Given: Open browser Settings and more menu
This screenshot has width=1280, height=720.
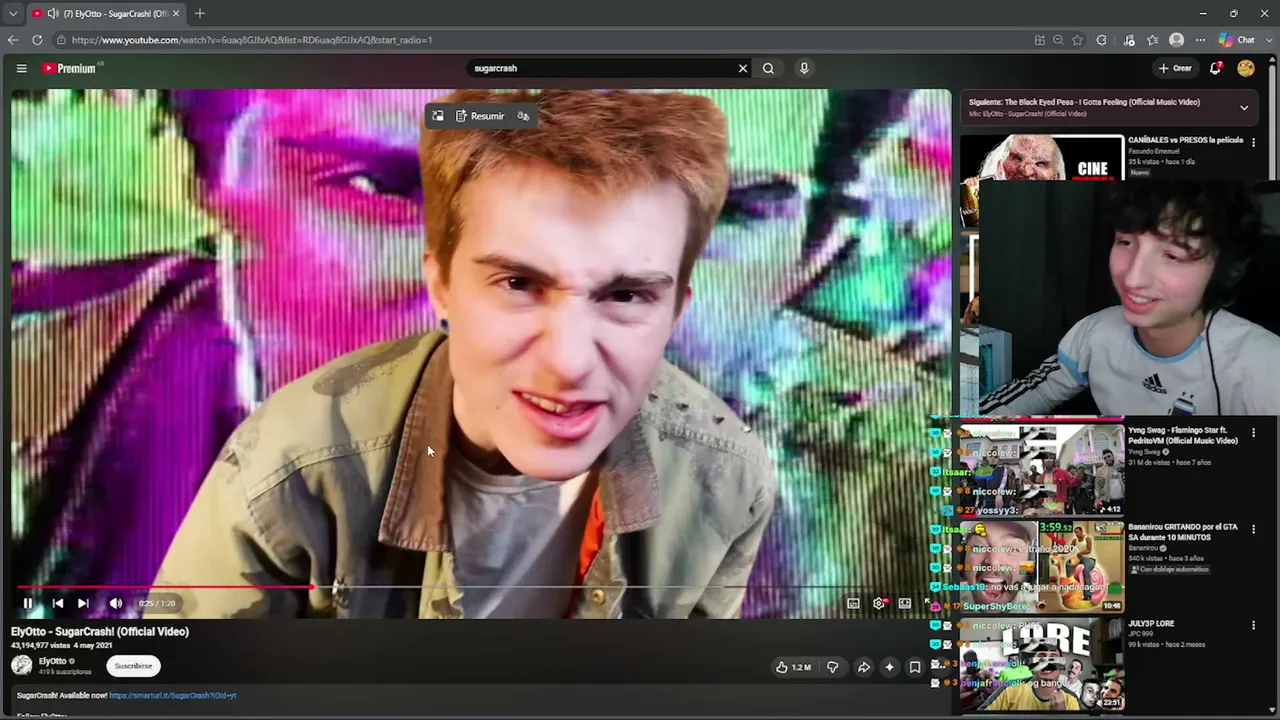Looking at the screenshot, I should 1201,40.
